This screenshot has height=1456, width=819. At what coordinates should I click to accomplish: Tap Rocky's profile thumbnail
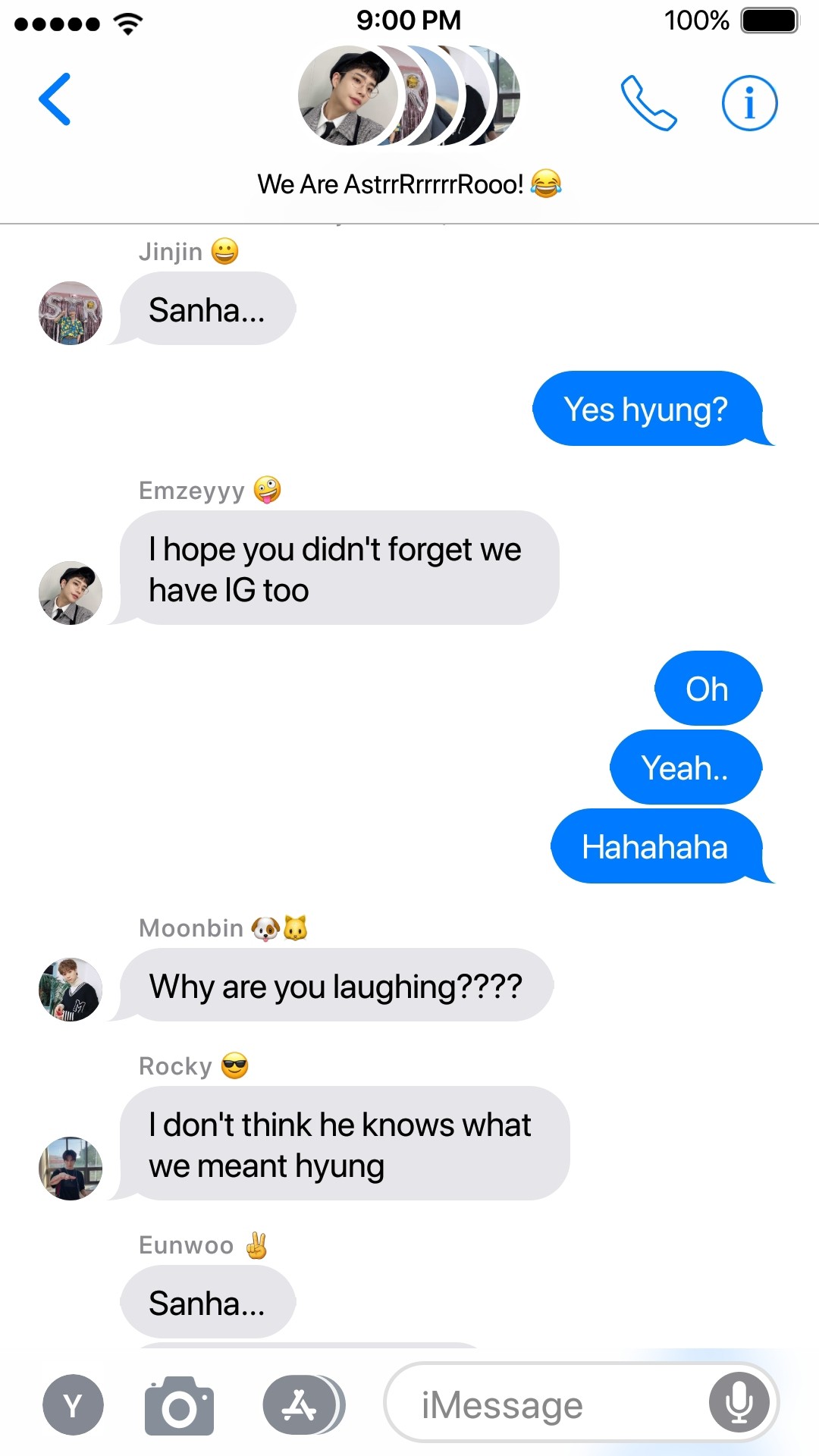[x=71, y=1168]
